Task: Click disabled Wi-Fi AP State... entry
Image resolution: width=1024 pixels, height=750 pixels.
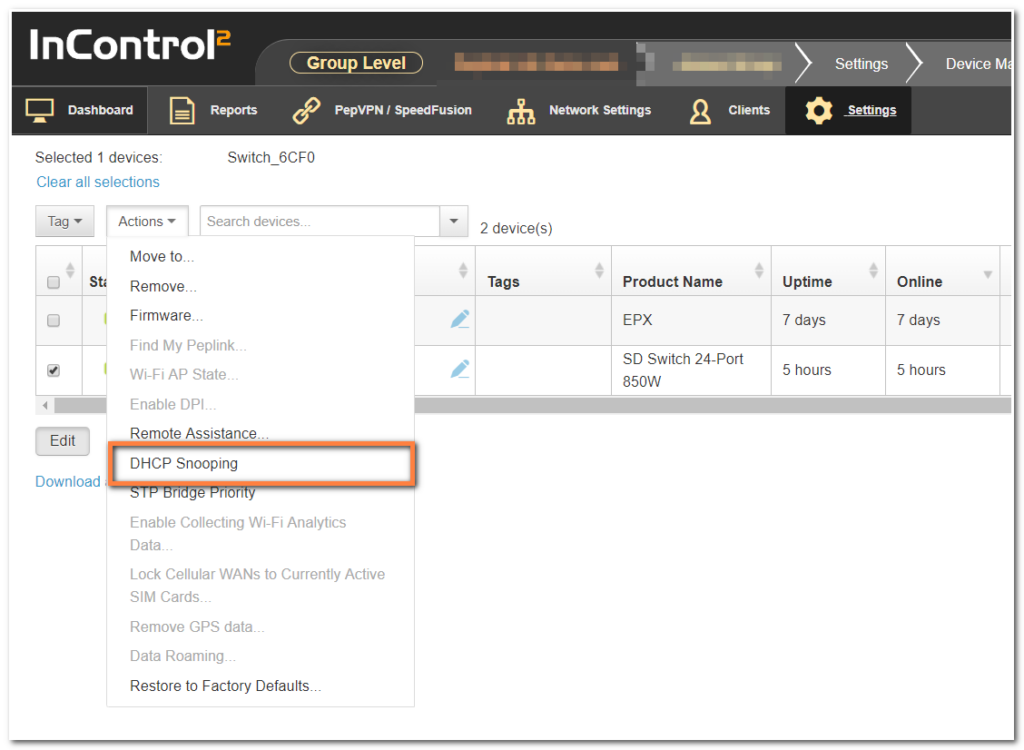Action: pyautogui.click(x=184, y=374)
